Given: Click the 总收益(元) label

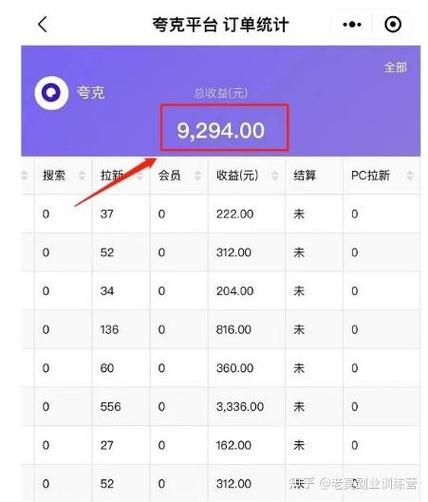Looking at the screenshot, I should pyautogui.click(x=220, y=93).
